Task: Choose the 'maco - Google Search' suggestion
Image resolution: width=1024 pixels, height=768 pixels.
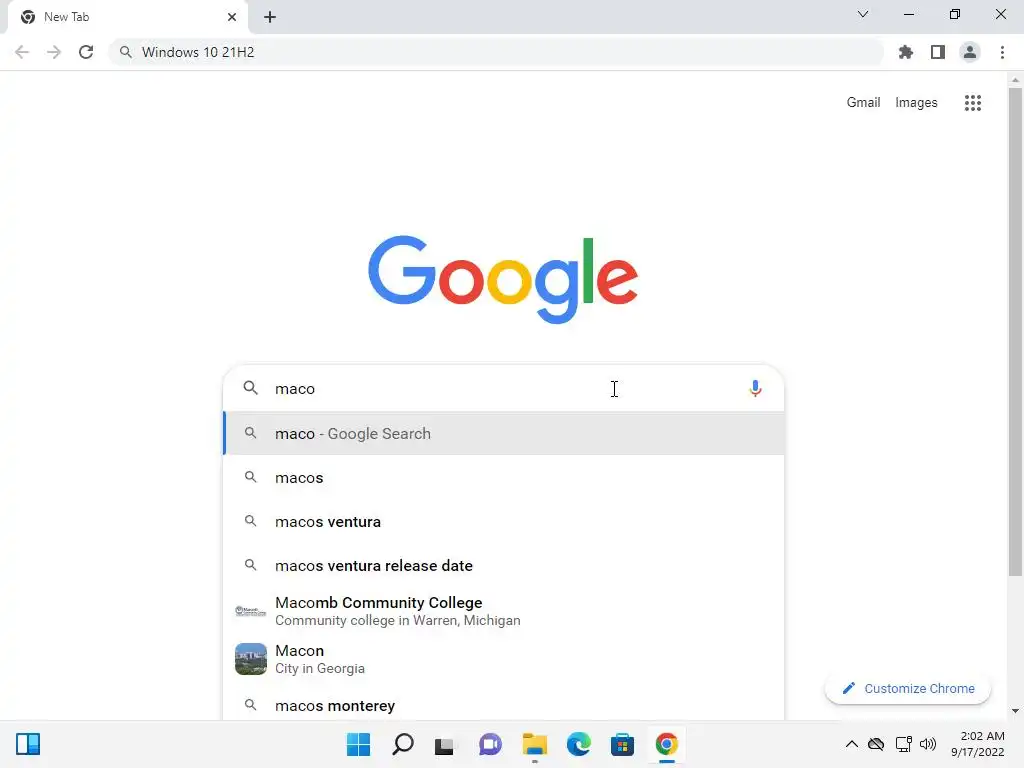Action: click(504, 434)
